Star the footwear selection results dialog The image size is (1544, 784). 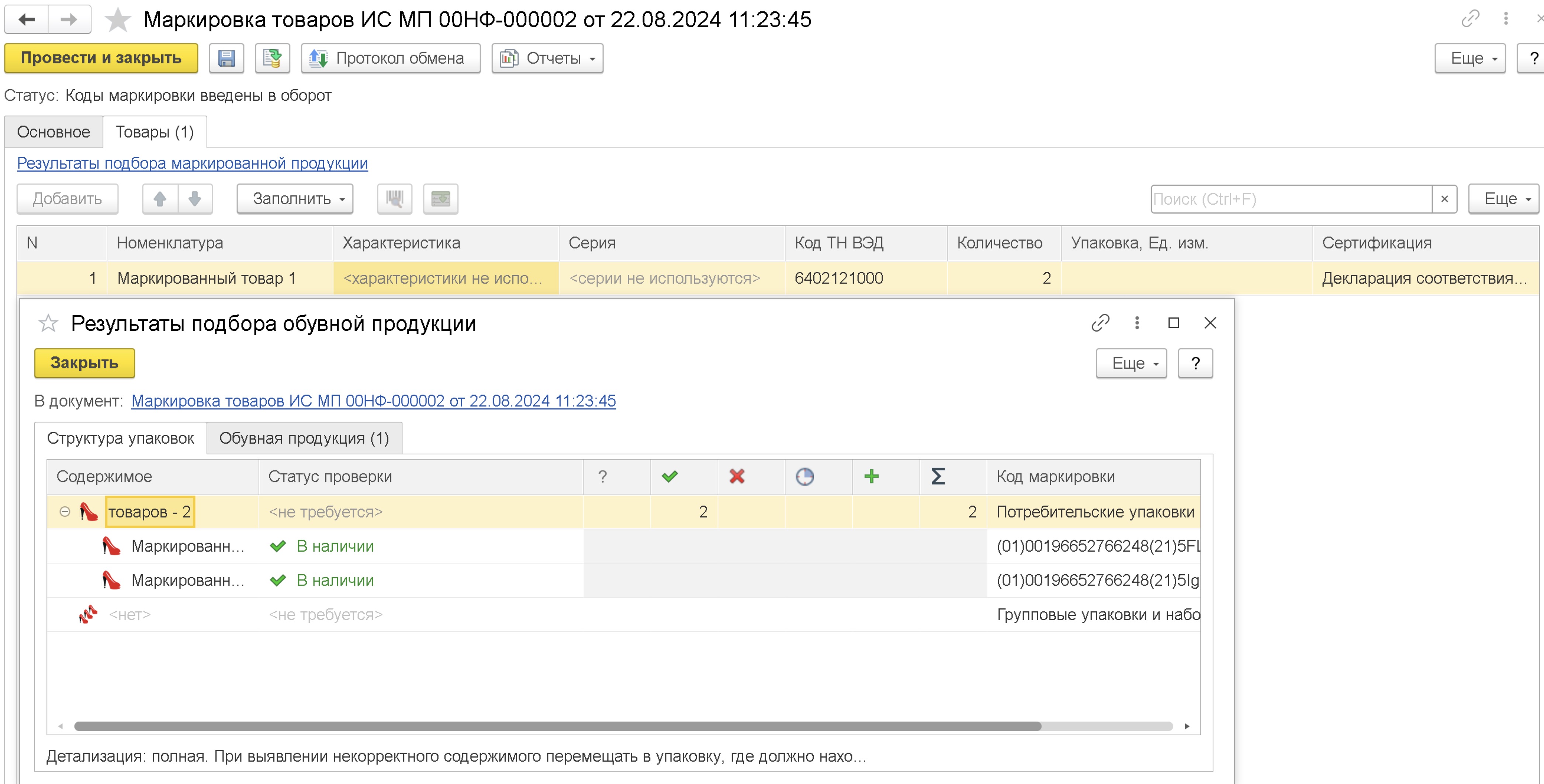pos(48,323)
